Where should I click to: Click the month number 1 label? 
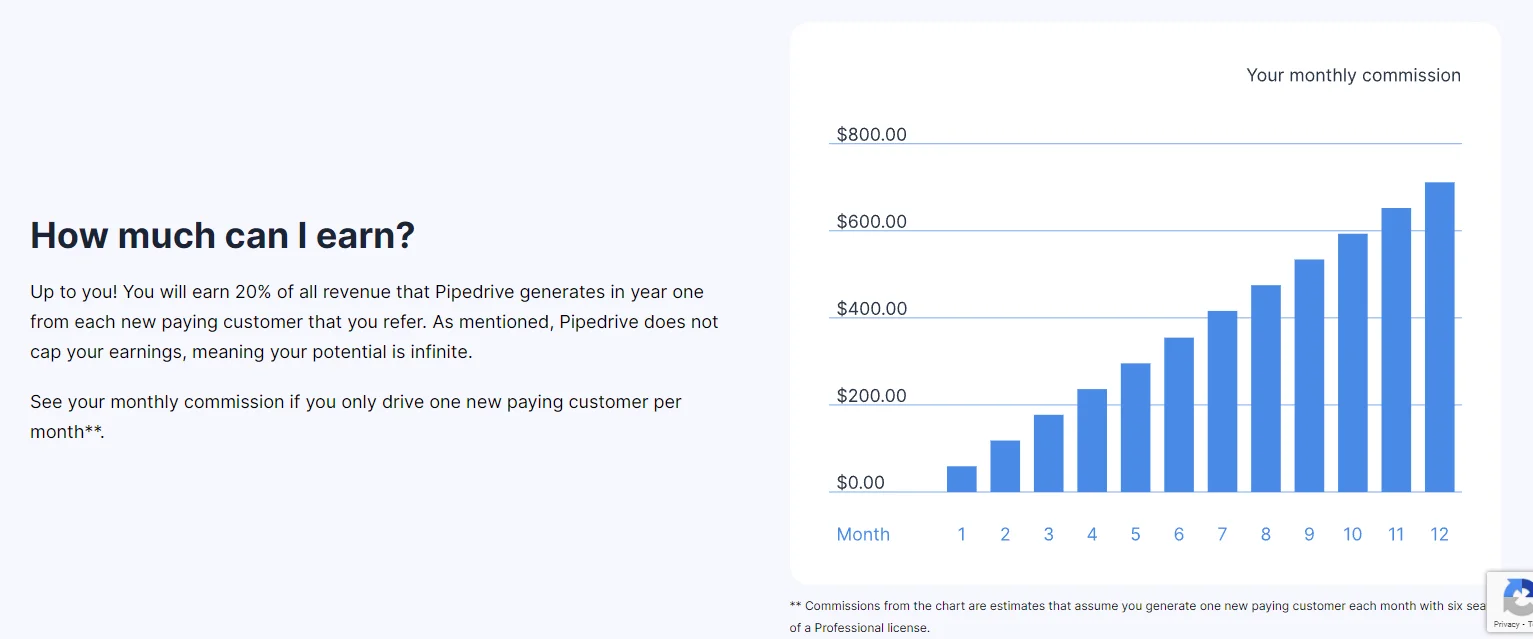962,534
